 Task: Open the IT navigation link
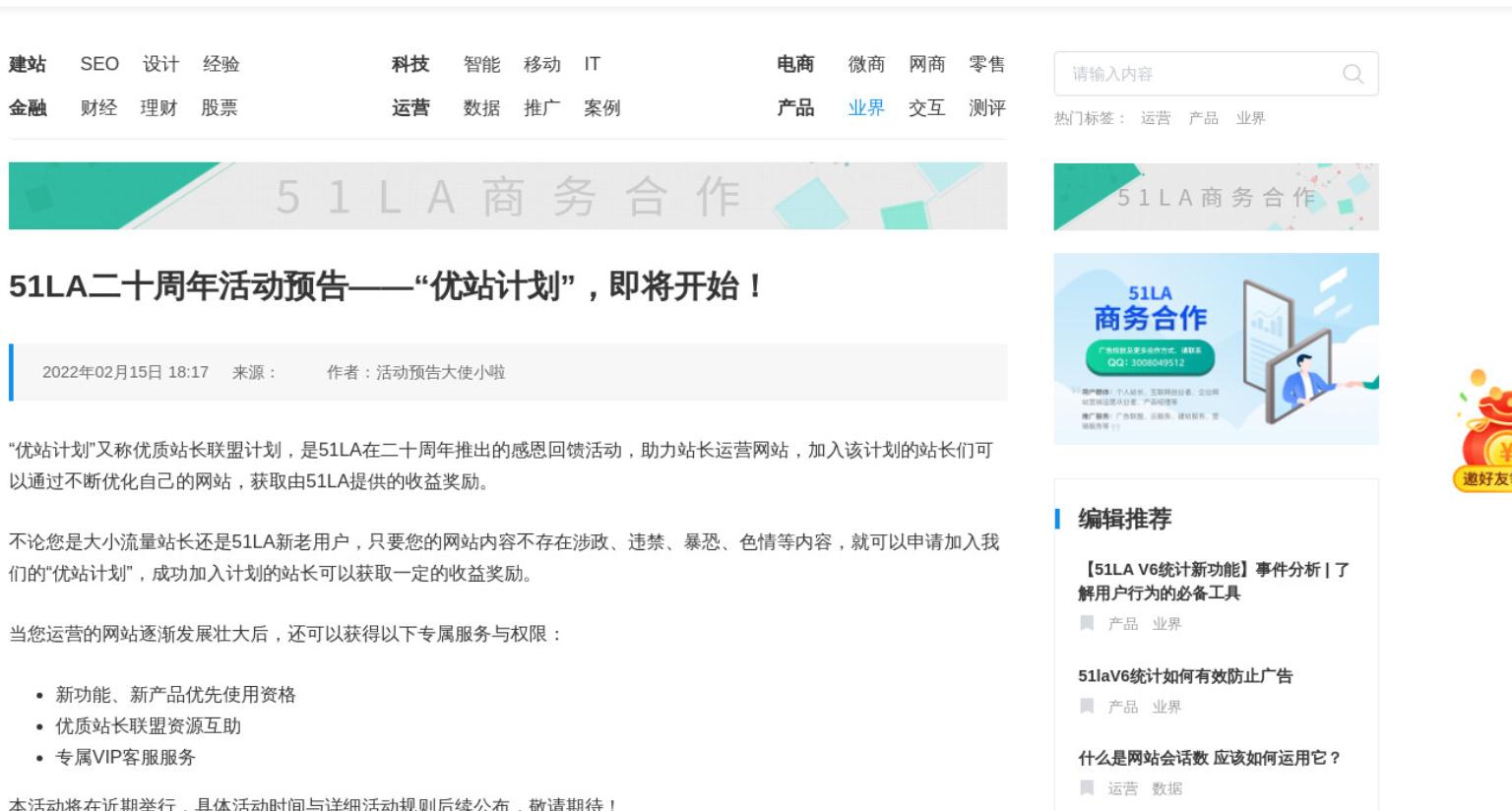pyautogui.click(x=592, y=64)
